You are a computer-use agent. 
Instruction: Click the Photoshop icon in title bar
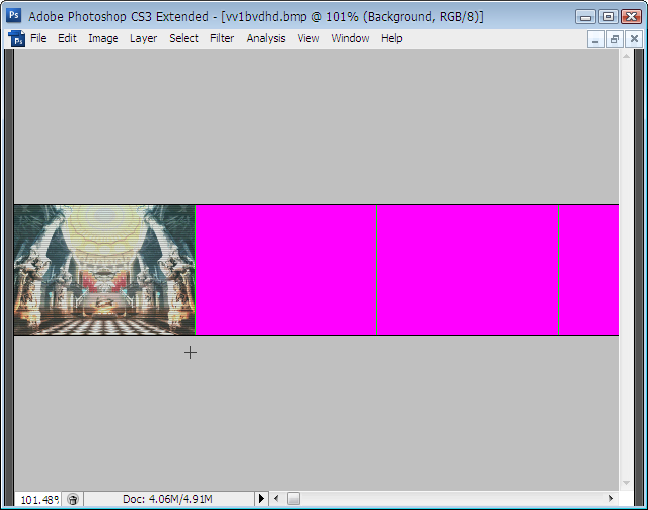coord(14,16)
